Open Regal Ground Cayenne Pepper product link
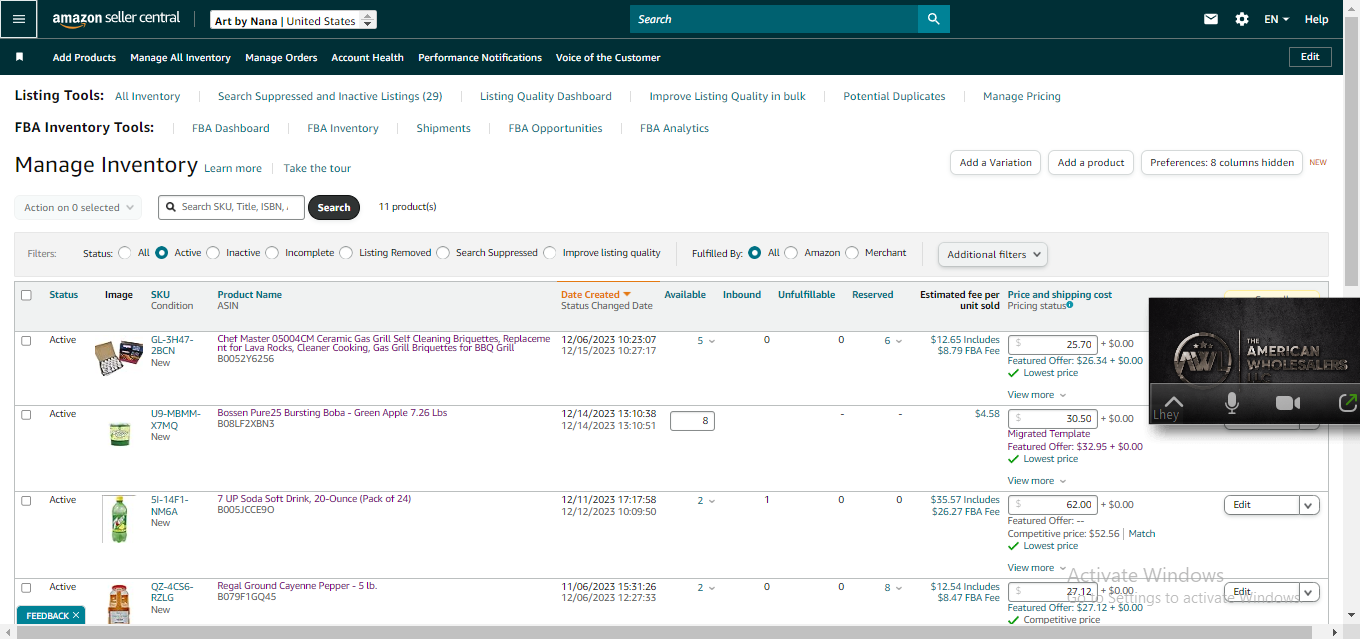This screenshot has height=639, width=1360. pos(297,586)
